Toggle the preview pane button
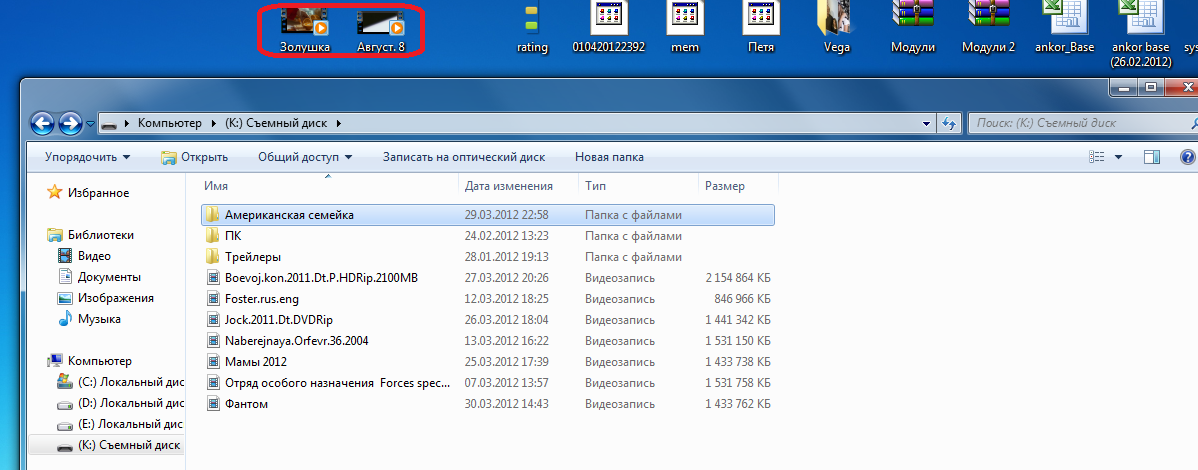Screen dimensions: 1198x470 [1152, 157]
